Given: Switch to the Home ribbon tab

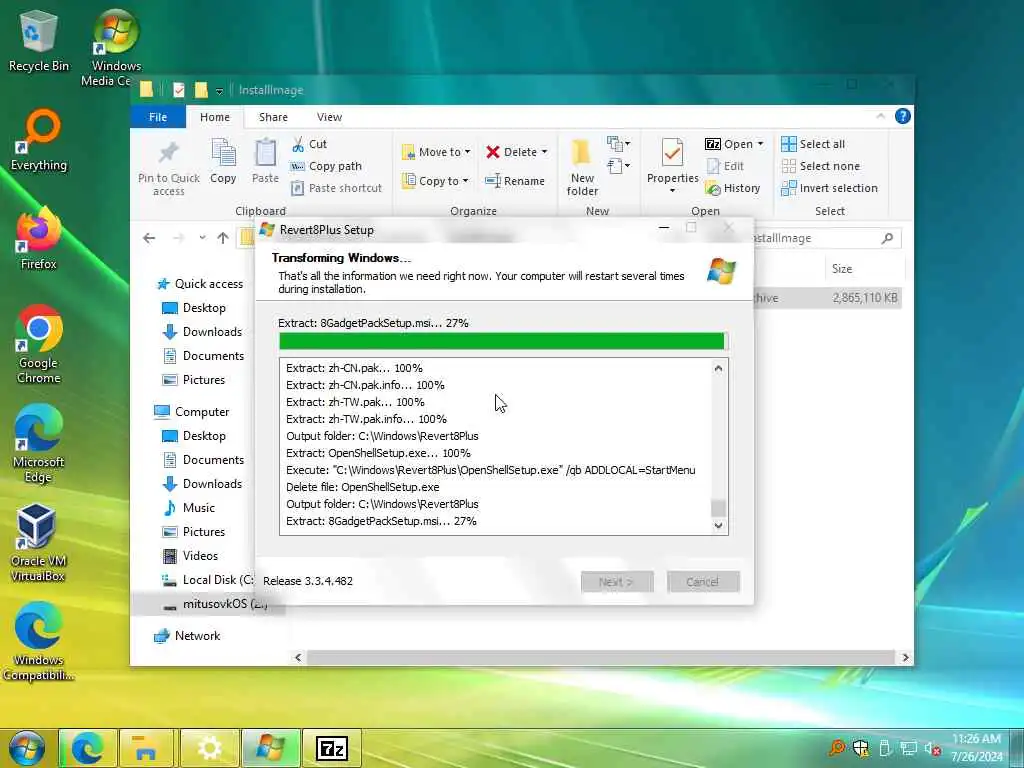Looking at the screenshot, I should click(x=215, y=117).
